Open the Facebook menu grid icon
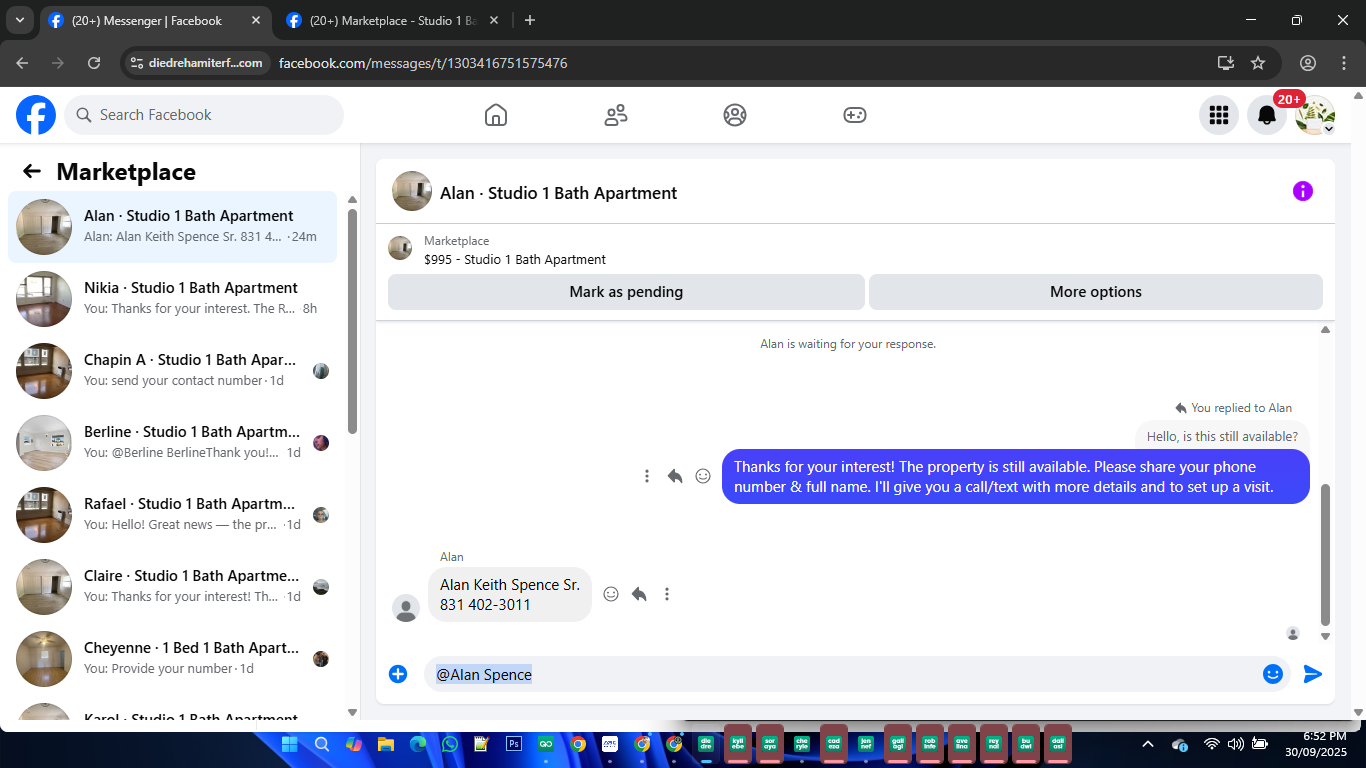Screen dimensions: 1366x768 pyautogui.click(x=1218, y=115)
